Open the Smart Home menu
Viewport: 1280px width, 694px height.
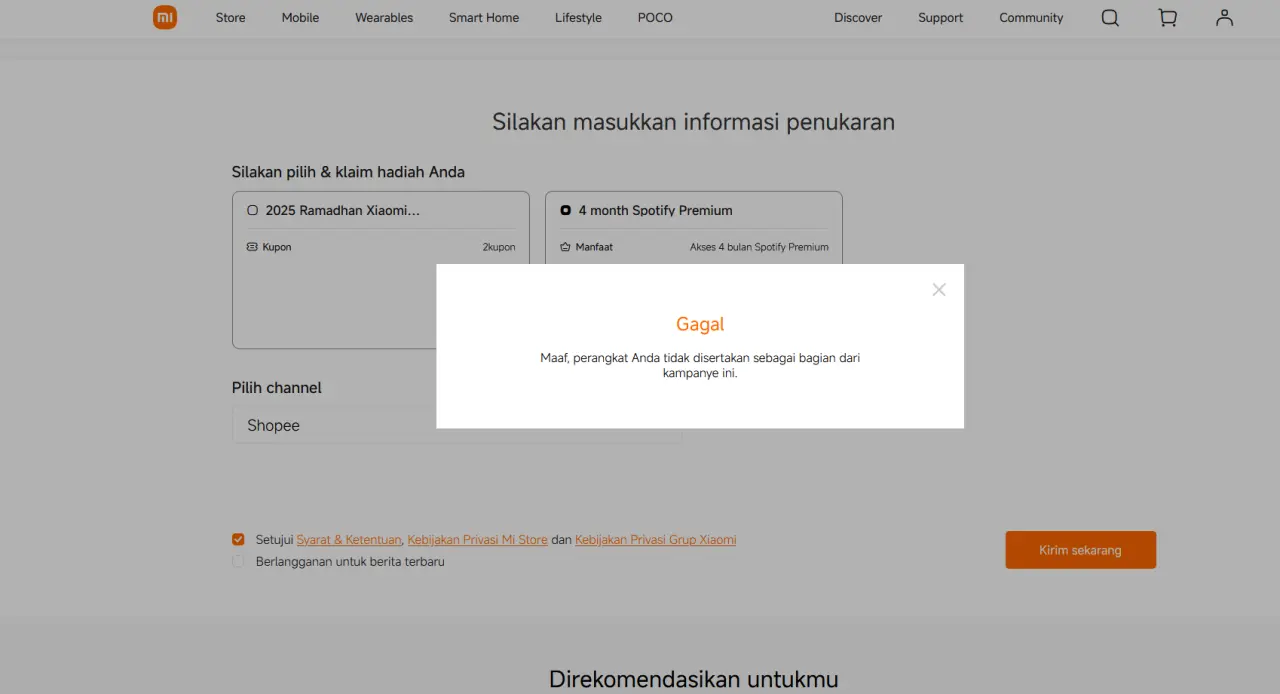coord(484,17)
